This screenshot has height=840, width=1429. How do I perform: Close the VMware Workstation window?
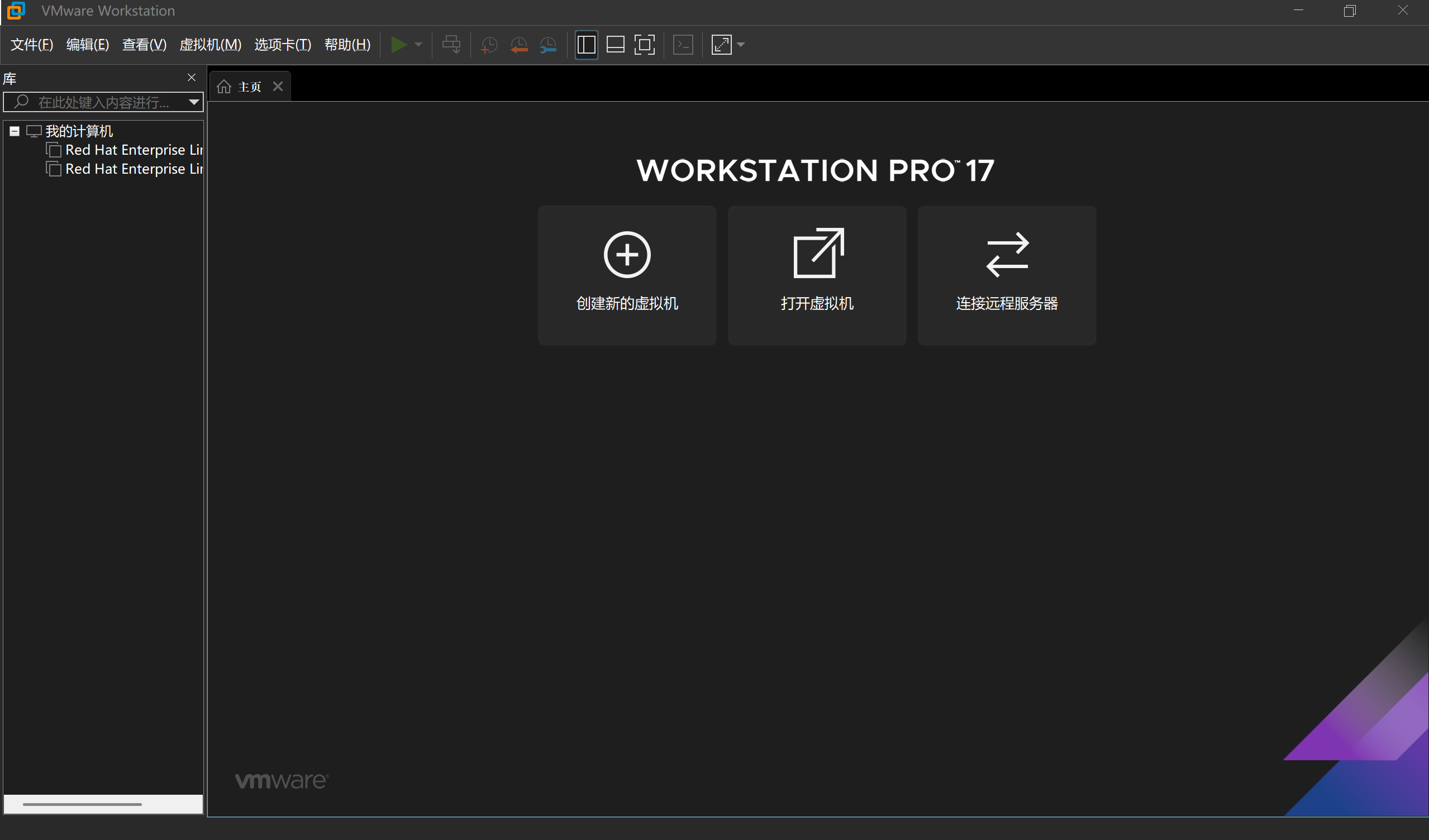[1403, 11]
